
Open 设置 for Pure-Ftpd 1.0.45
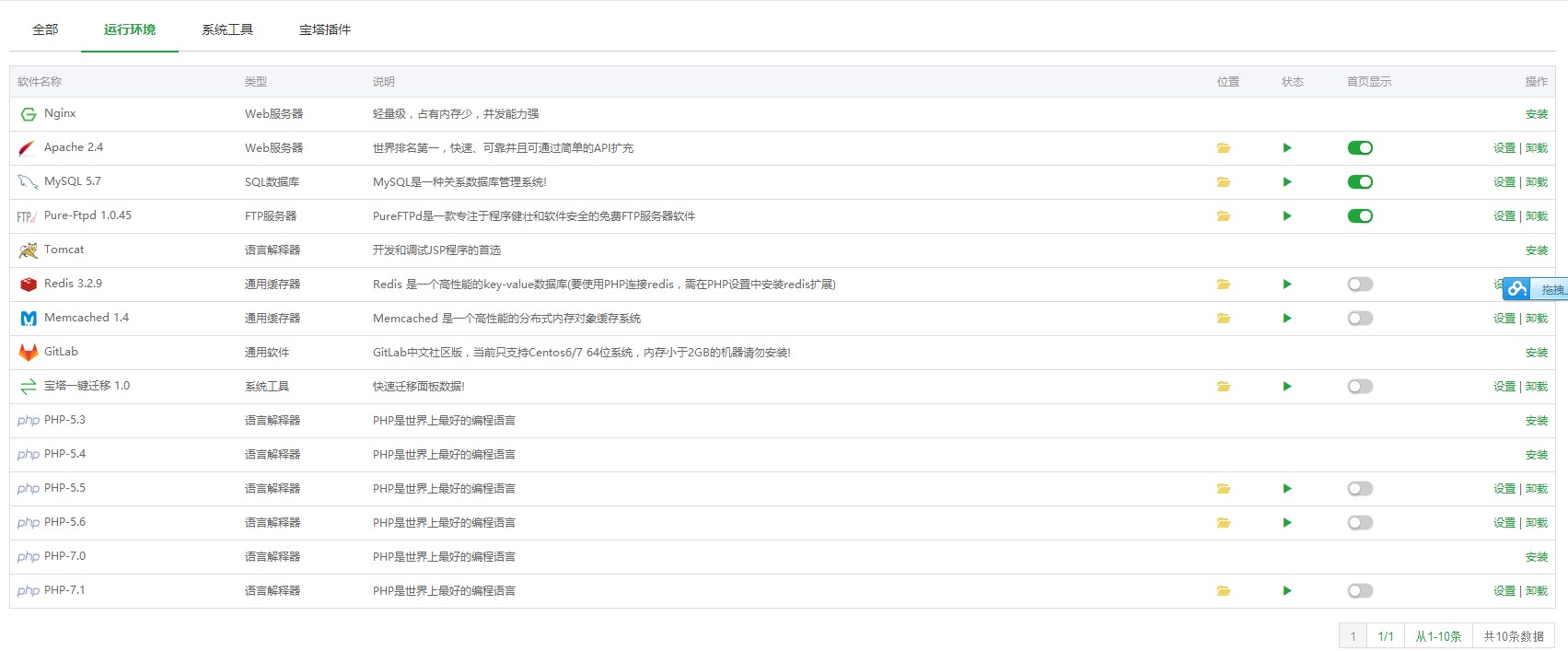1504,216
